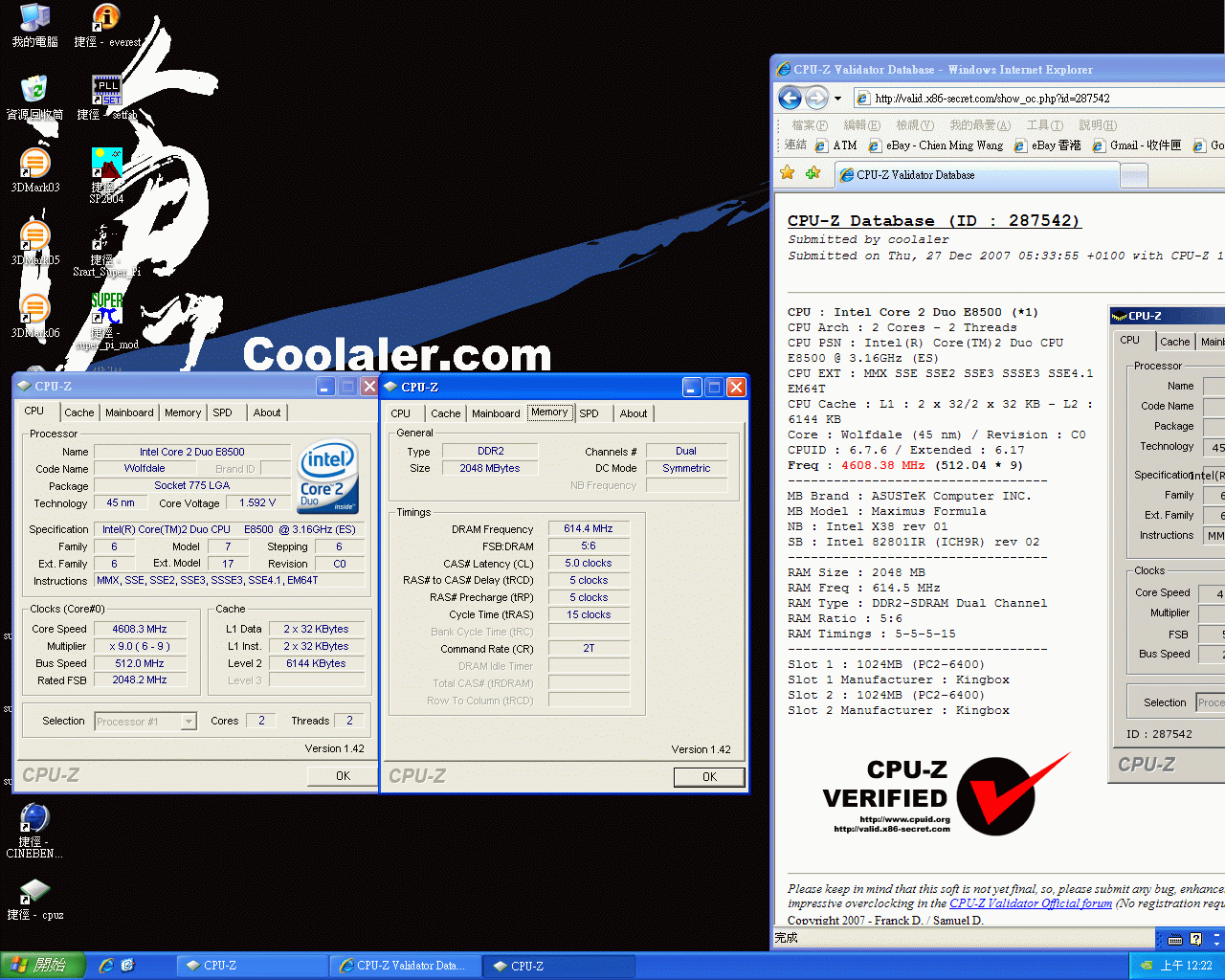Select the 3DMark03 desktop icon
The width and height of the screenshot is (1225, 980).
(x=34, y=171)
